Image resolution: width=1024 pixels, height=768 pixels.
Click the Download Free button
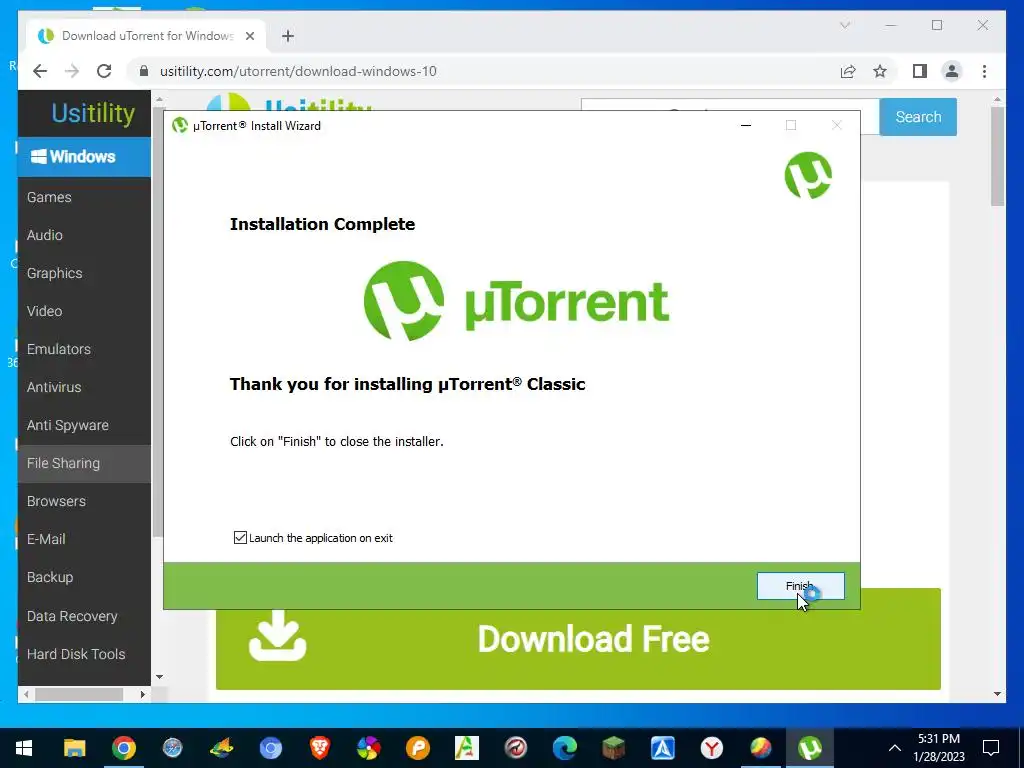point(578,639)
